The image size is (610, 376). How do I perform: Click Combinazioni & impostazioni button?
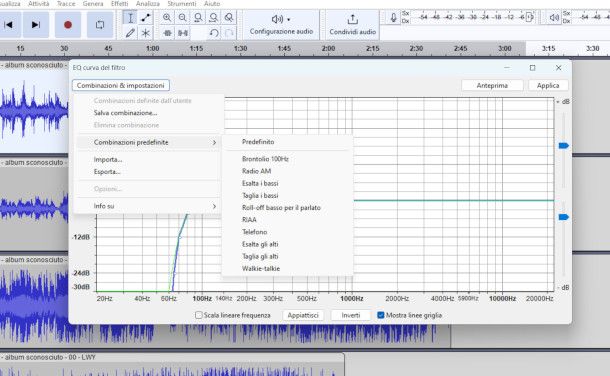121,86
